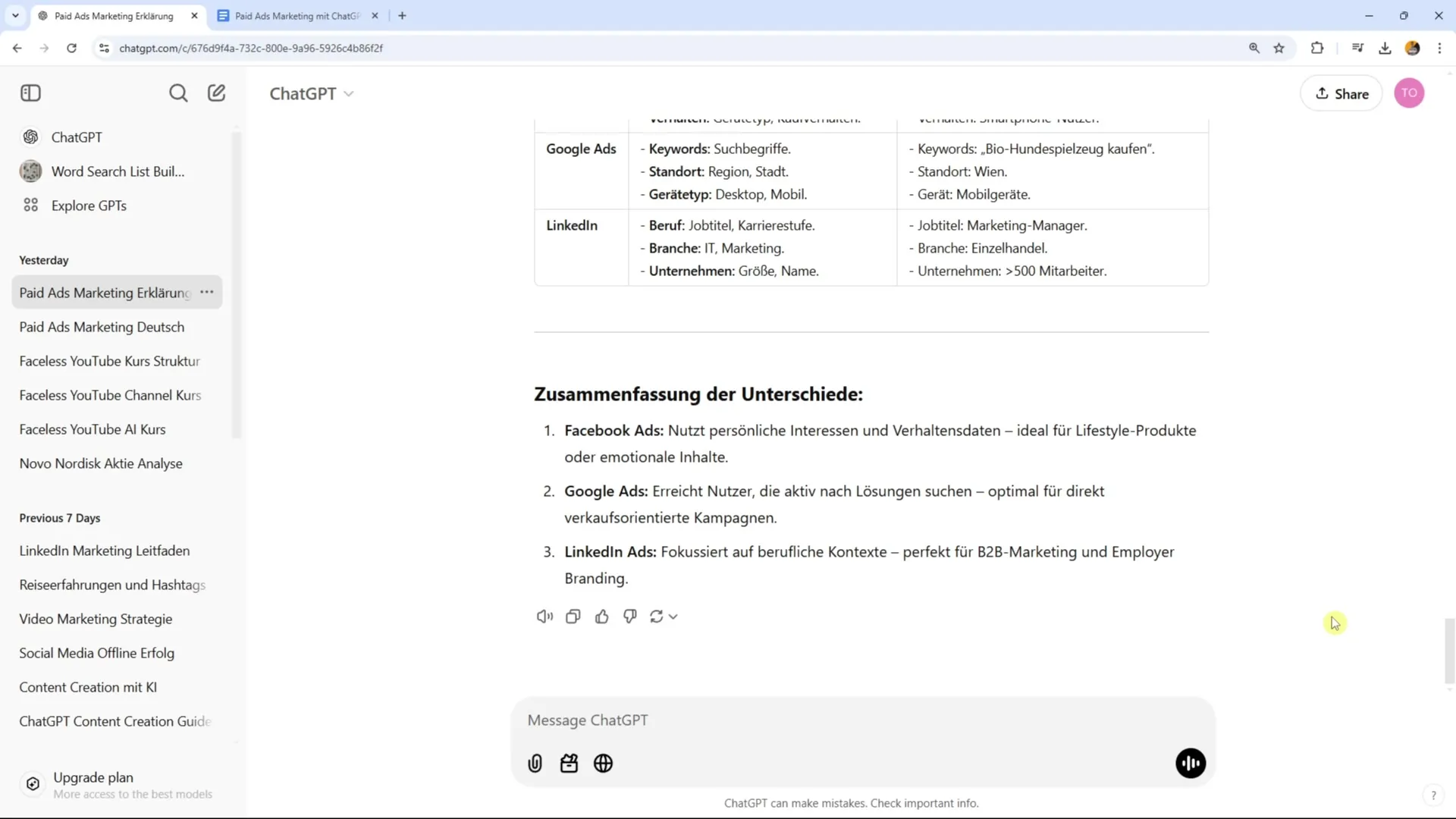The height and width of the screenshot is (819, 1456).
Task: Click the Share button
Action: (1341, 94)
